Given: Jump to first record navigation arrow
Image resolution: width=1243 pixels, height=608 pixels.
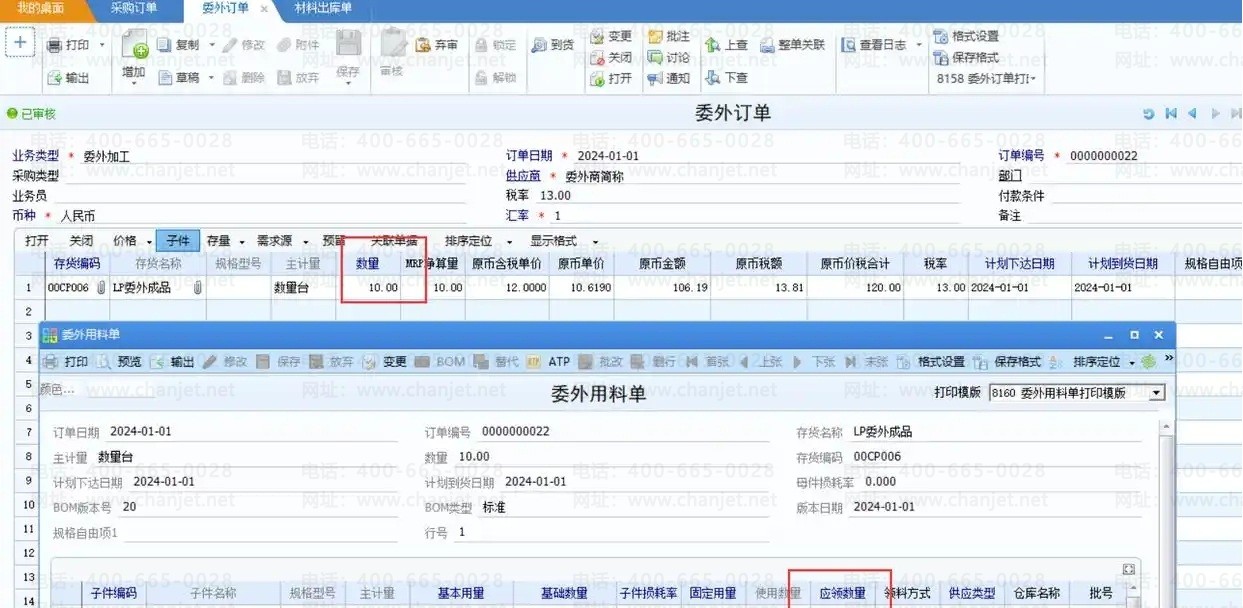Looking at the screenshot, I should click(1171, 114).
